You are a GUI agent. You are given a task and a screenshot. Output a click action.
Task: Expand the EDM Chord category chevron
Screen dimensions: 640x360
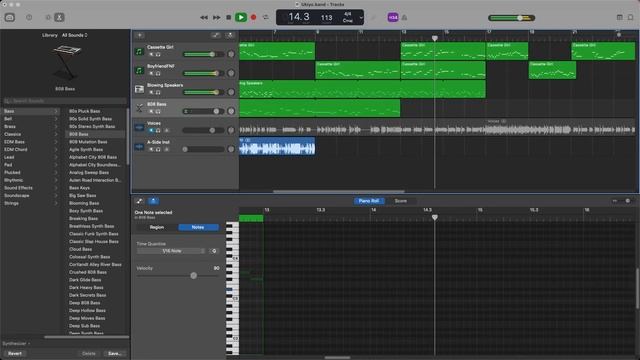[x=56, y=149]
